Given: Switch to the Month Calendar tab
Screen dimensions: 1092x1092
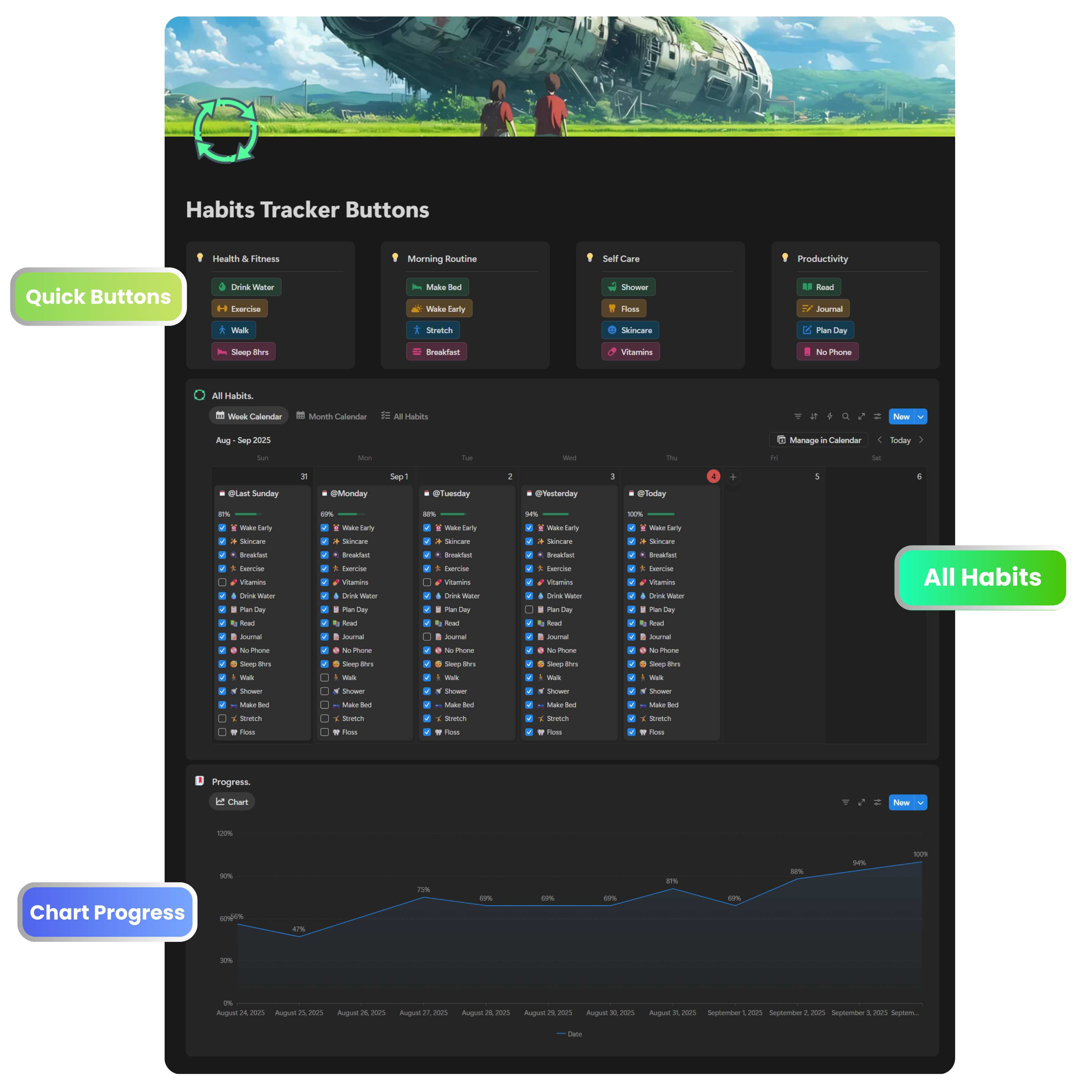Looking at the screenshot, I should pos(332,416).
